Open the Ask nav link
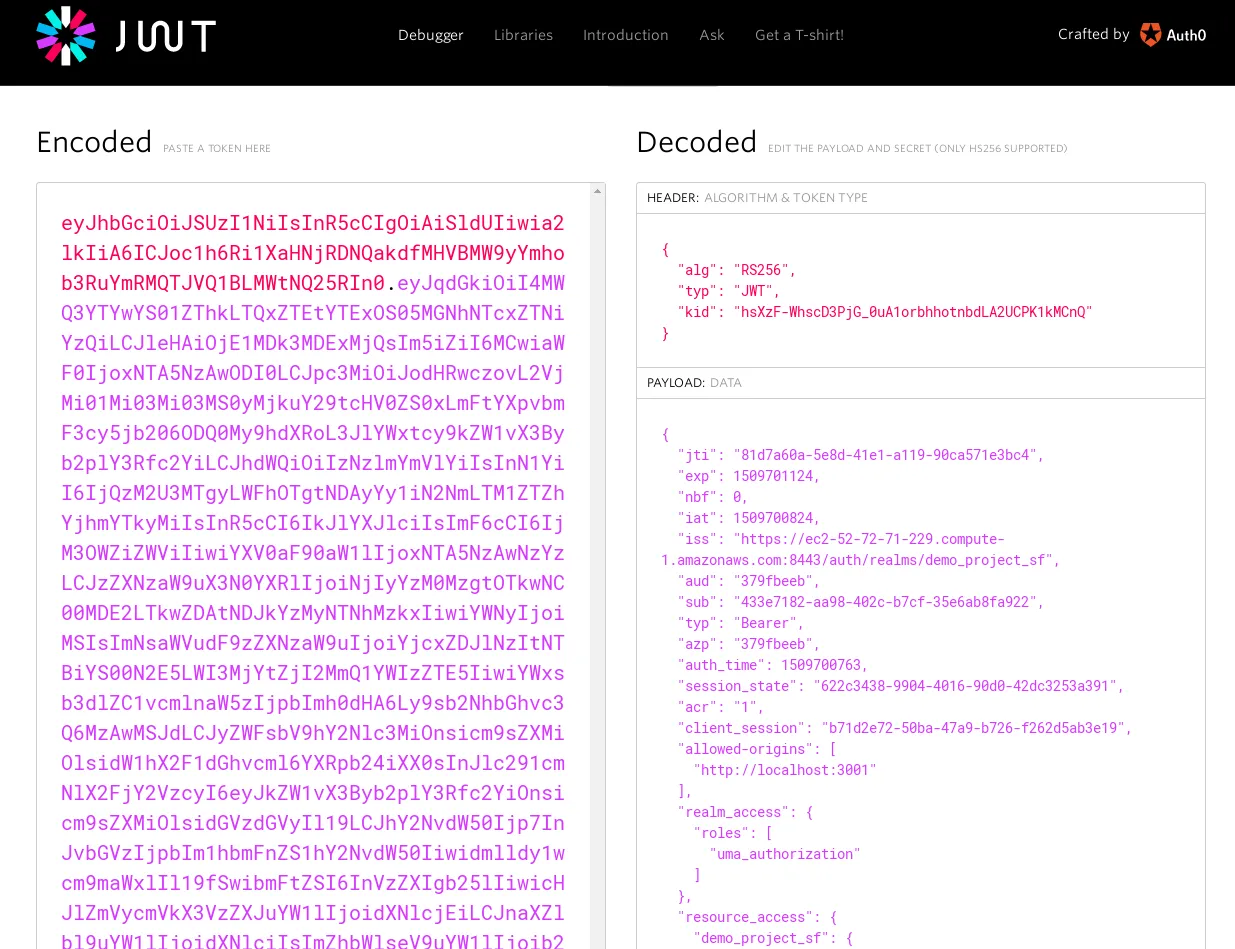Image resolution: width=1235 pixels, height=949 pixels. coord(712,35)
